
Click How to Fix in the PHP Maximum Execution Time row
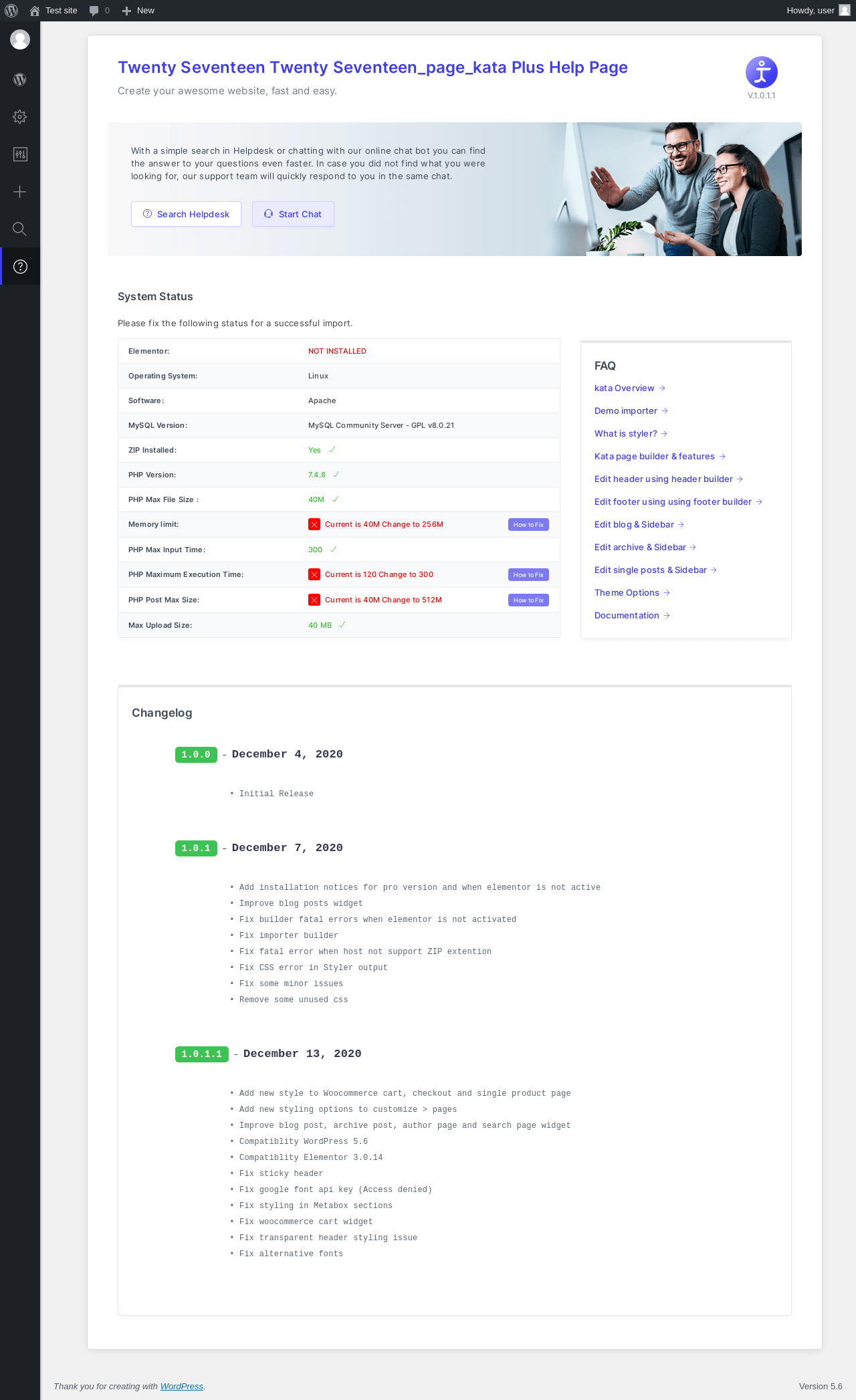point(528,575)
